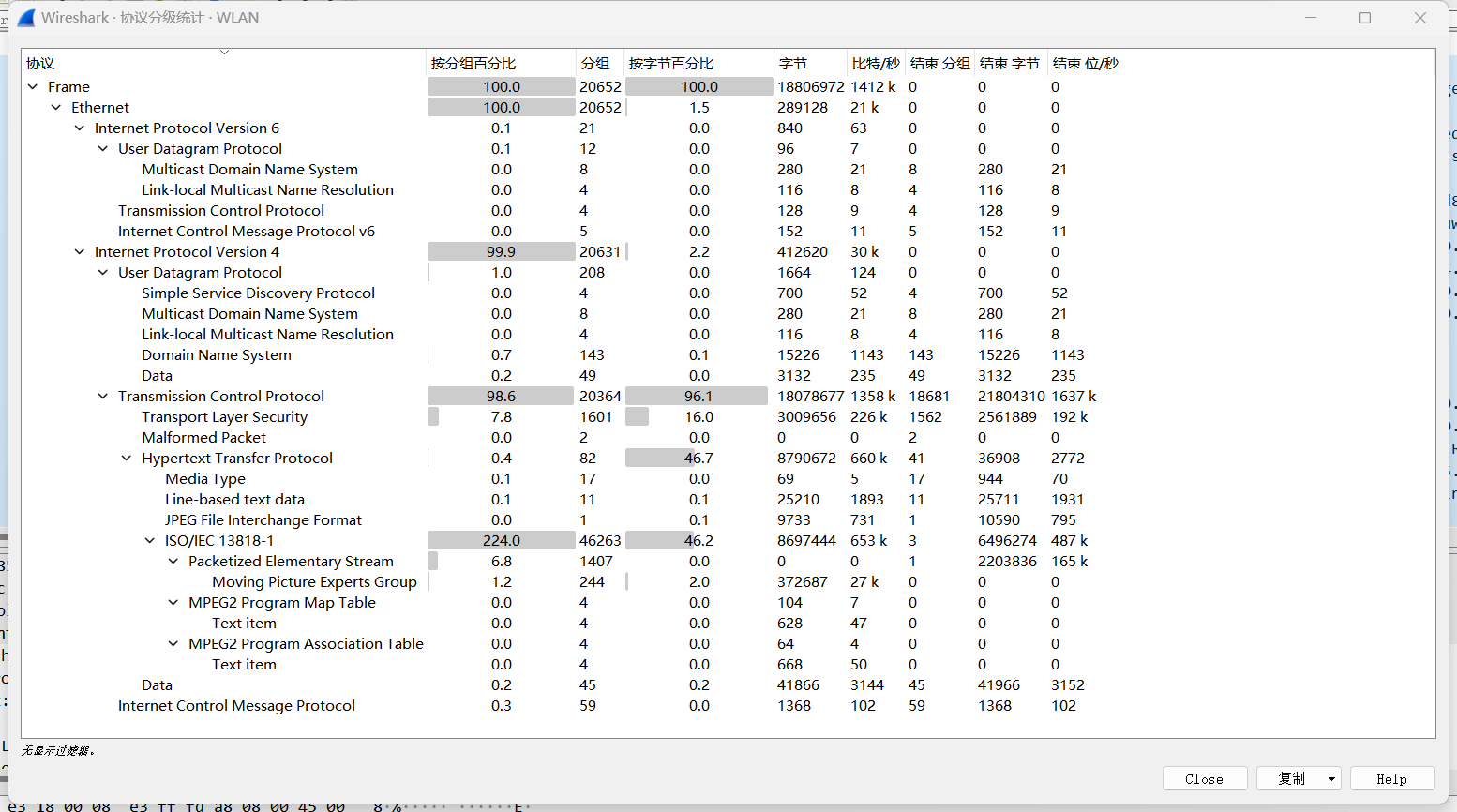The width and height of the screenshot is (1457, 812).
Task: Sort by the 分组 column header
Action: coord(600,63)
